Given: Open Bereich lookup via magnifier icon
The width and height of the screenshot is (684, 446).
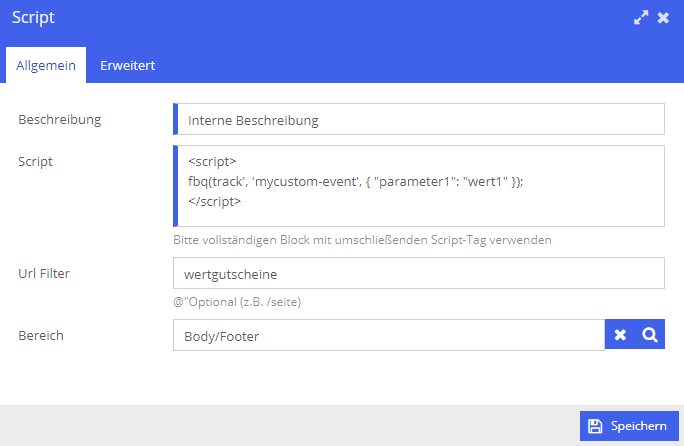Looking at the screenshot, I should [x=650, y=335].
